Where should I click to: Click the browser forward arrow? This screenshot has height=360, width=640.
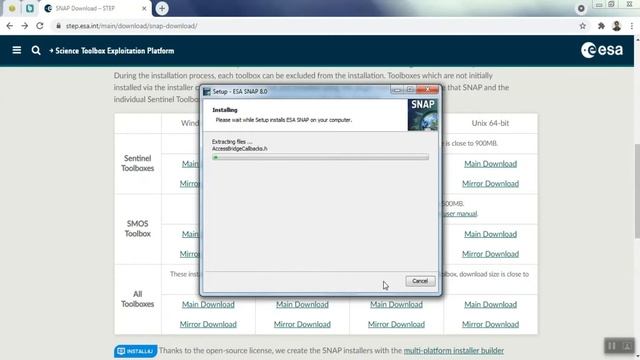24,26
